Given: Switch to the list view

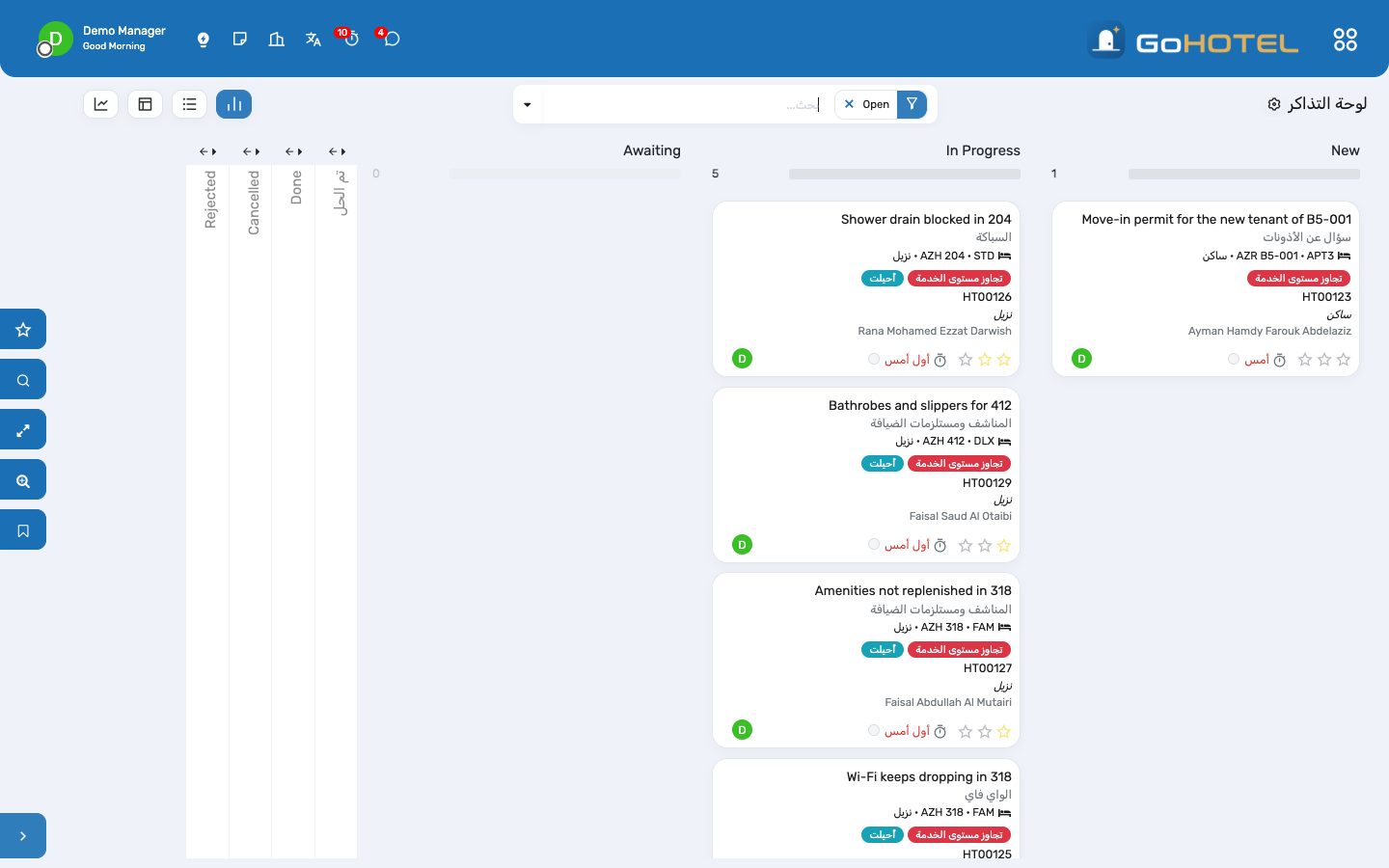Looking at the screenshot, I should click(190, 104).
